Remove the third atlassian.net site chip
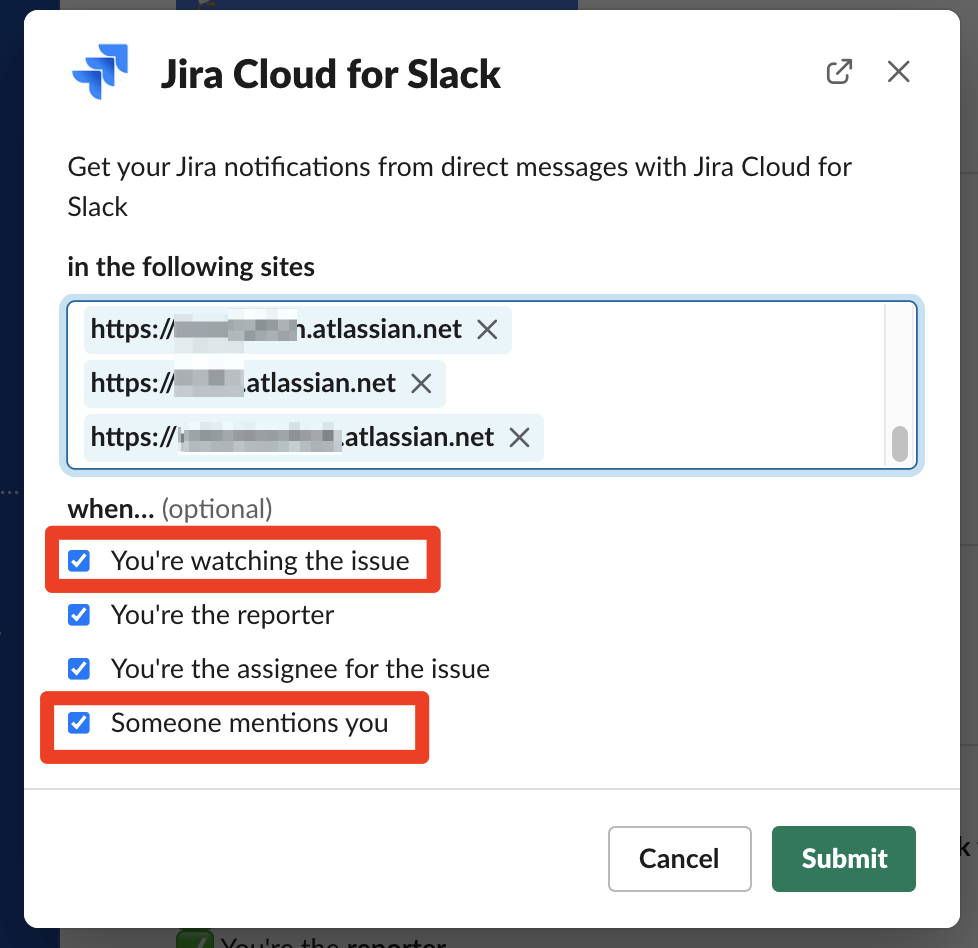This screenshot has height=948, width=978. point(519,438)
